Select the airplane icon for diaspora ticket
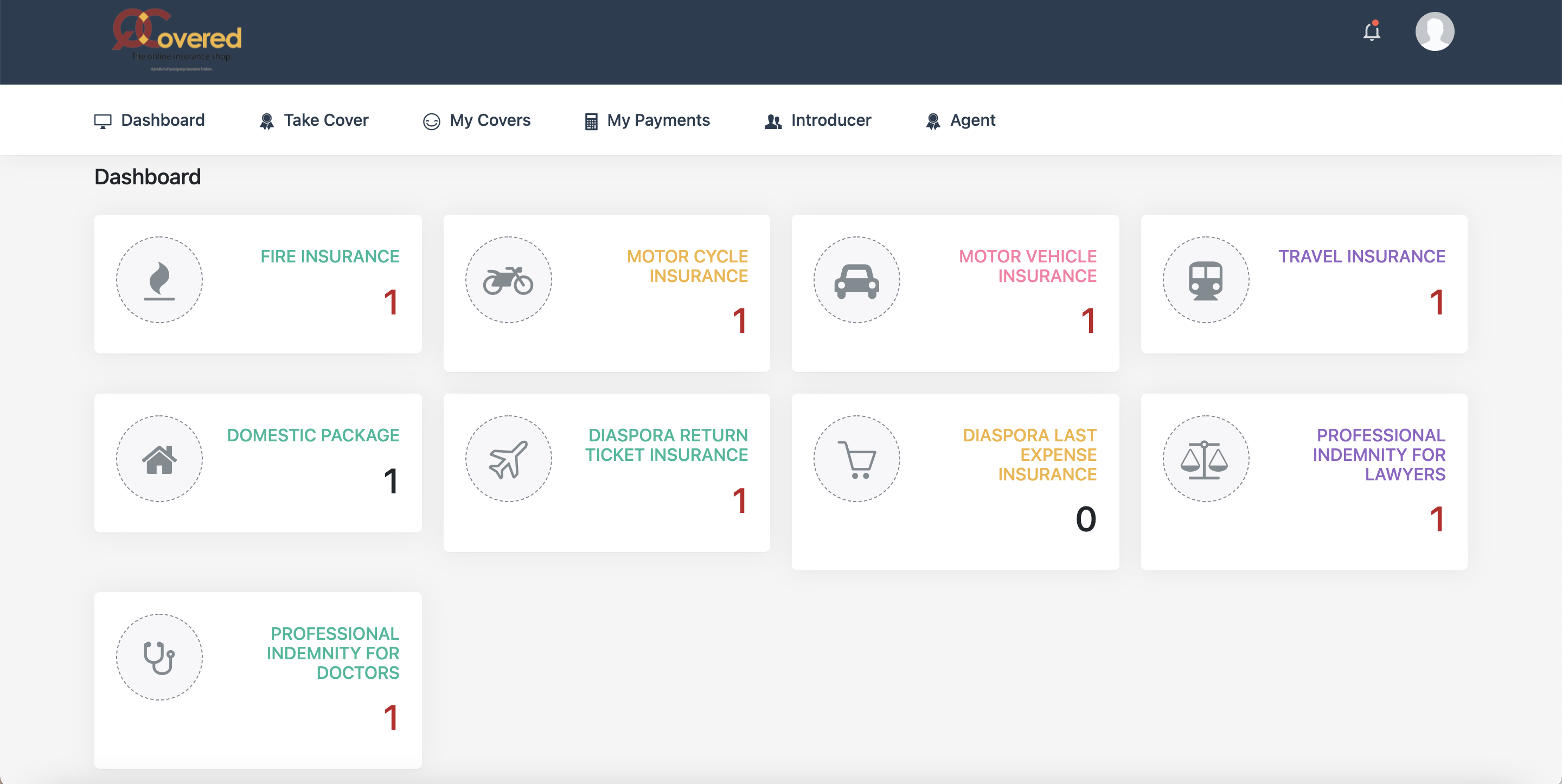 (508, 459)
